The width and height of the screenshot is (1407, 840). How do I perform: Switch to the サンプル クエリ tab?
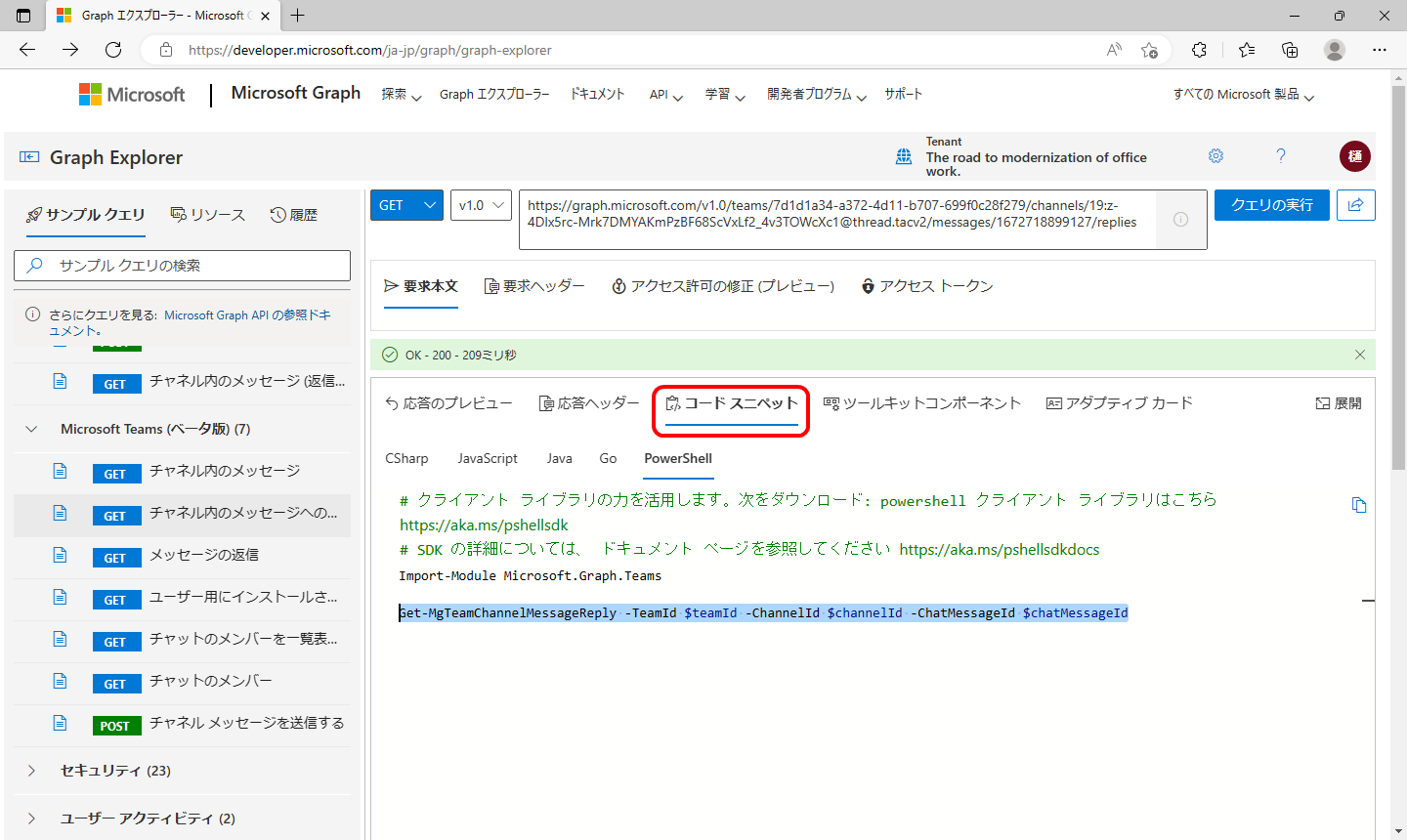click(x=85, y=215)
